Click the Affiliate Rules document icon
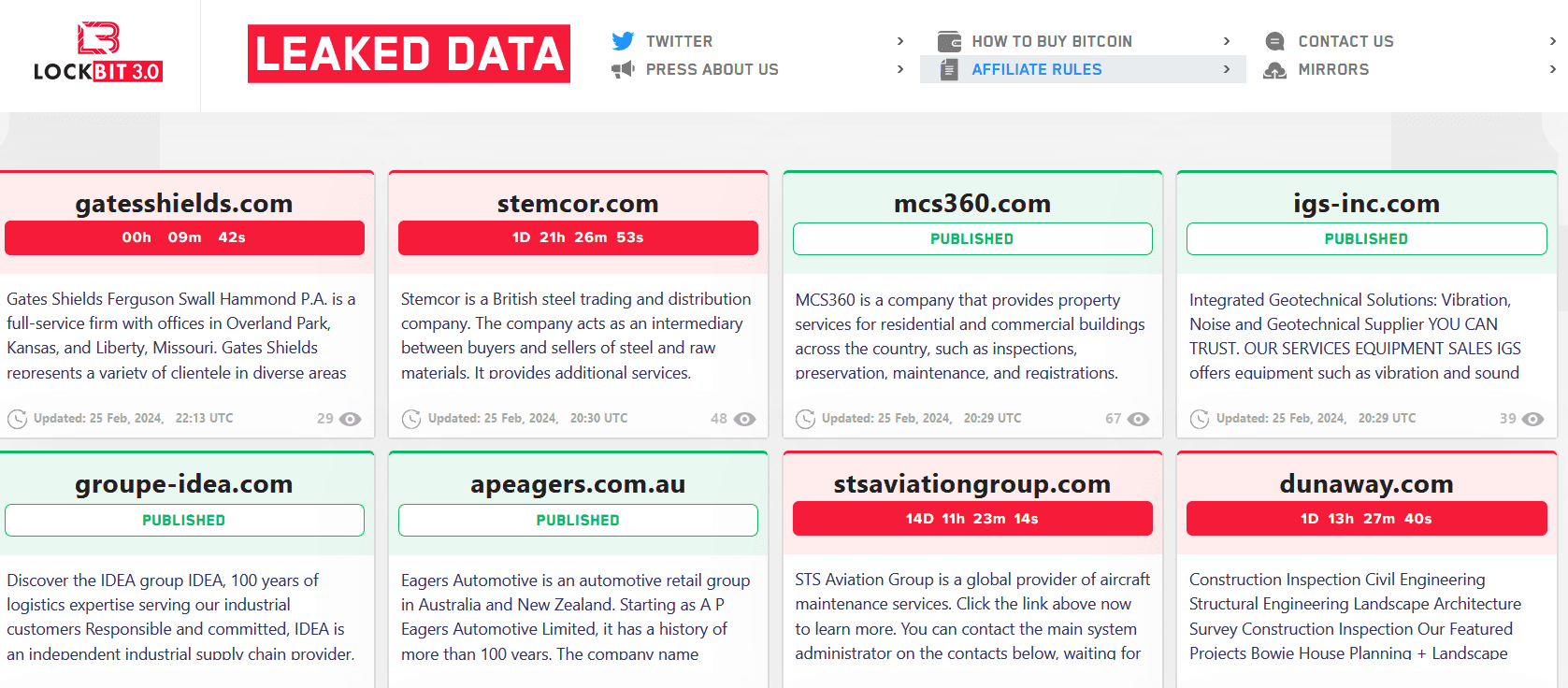Screen dimensions: 1568x688 click(949, 69)
